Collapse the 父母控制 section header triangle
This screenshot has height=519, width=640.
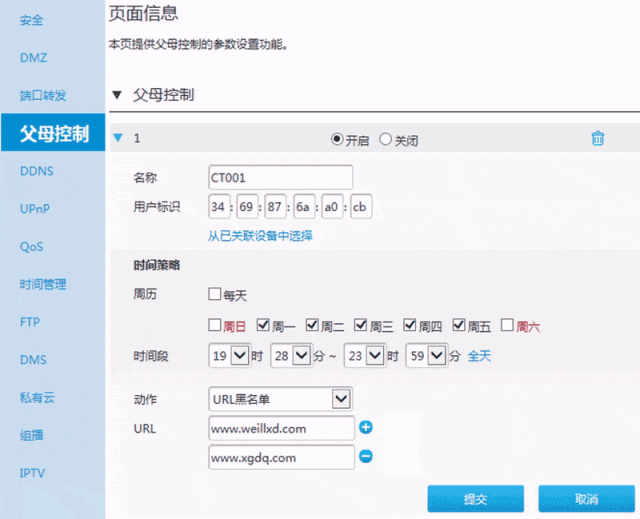(117, 95)
